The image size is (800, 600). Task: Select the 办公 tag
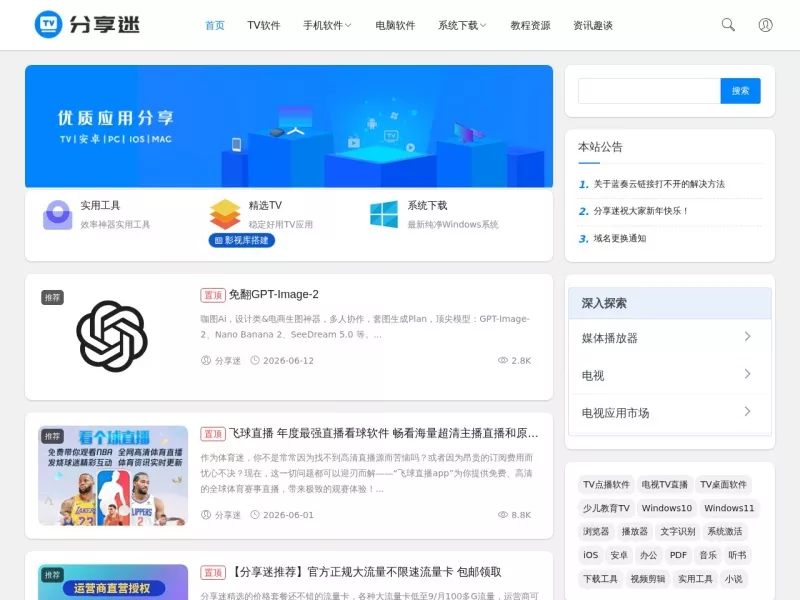coord(648,555)
